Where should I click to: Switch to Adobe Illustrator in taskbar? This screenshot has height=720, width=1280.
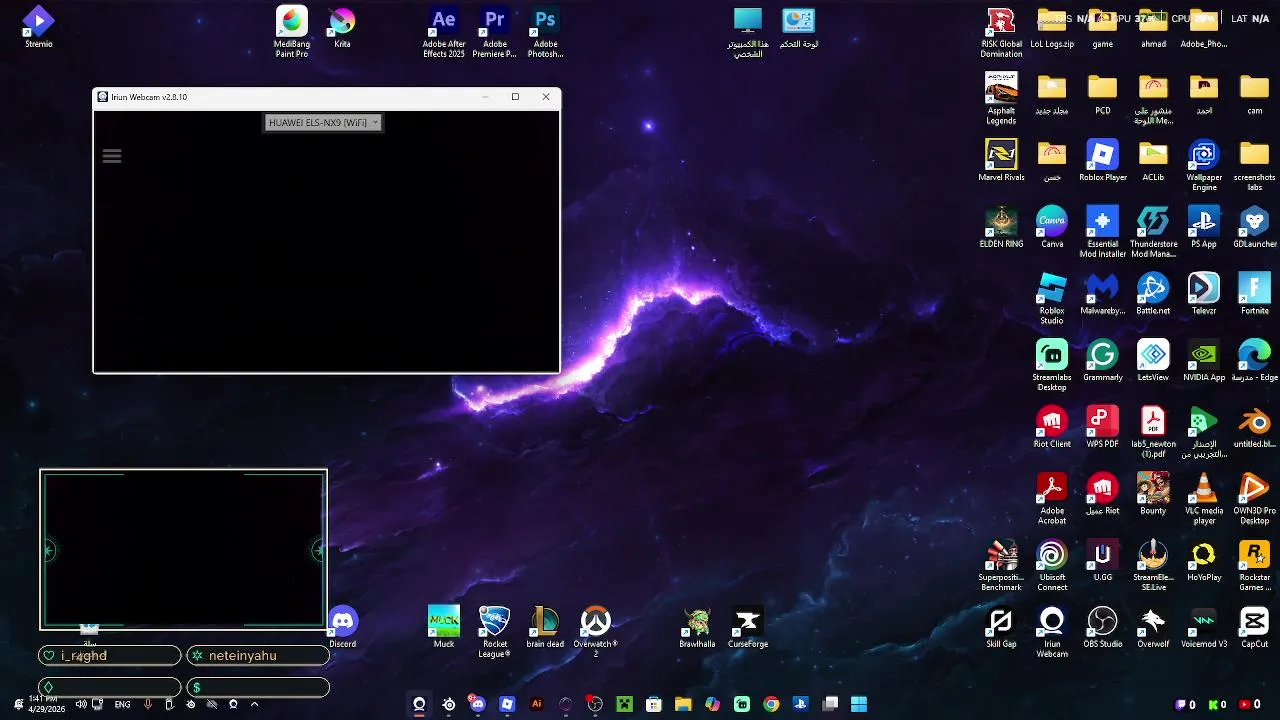point(536,704)
